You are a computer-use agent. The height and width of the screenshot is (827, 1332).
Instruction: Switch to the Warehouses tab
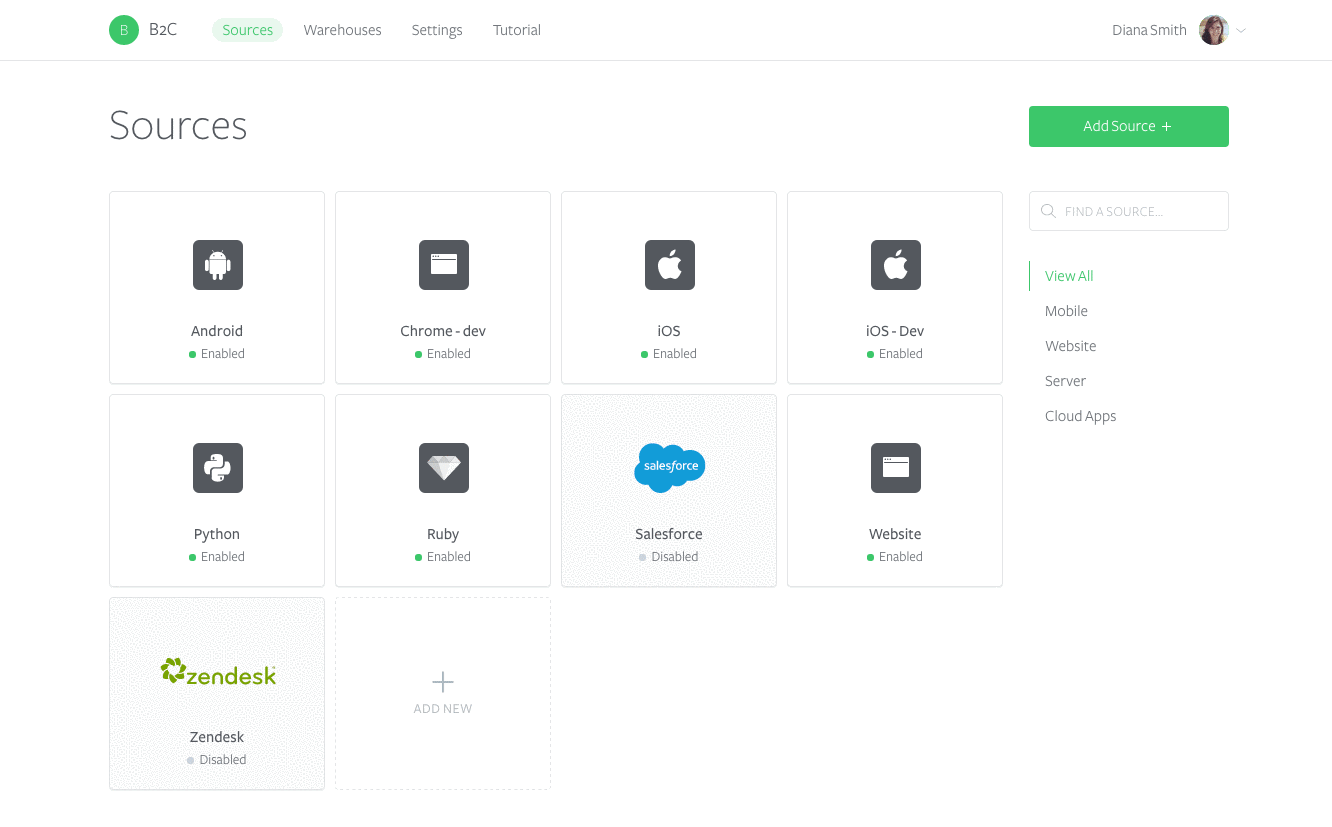click(x=343, y=30)
